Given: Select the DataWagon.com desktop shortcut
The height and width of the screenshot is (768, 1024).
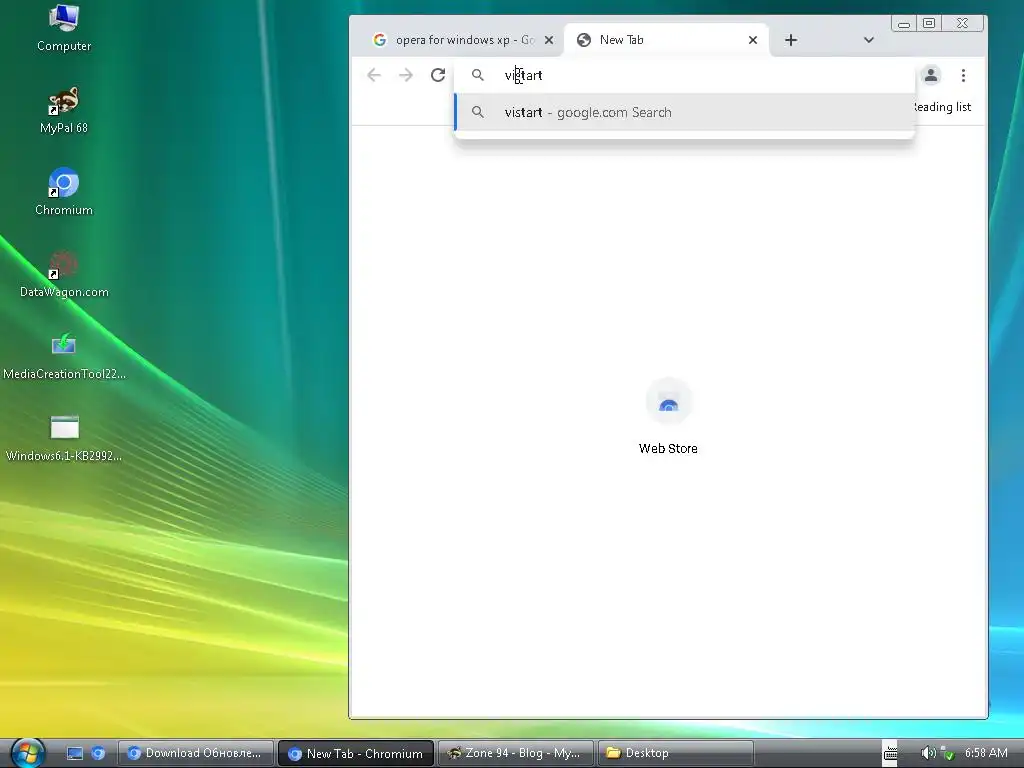Looking at the screenshot, I should (x=64, y=274).
